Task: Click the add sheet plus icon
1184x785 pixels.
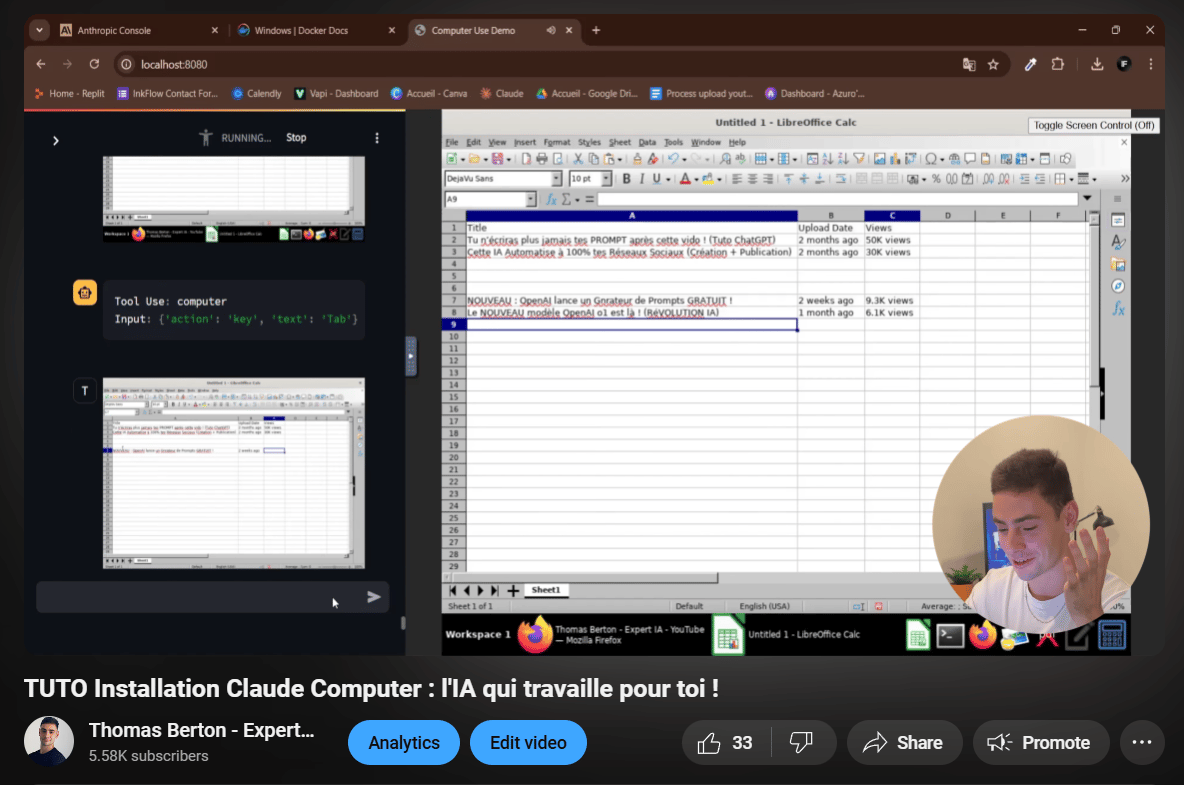Action: click(513, 590)
